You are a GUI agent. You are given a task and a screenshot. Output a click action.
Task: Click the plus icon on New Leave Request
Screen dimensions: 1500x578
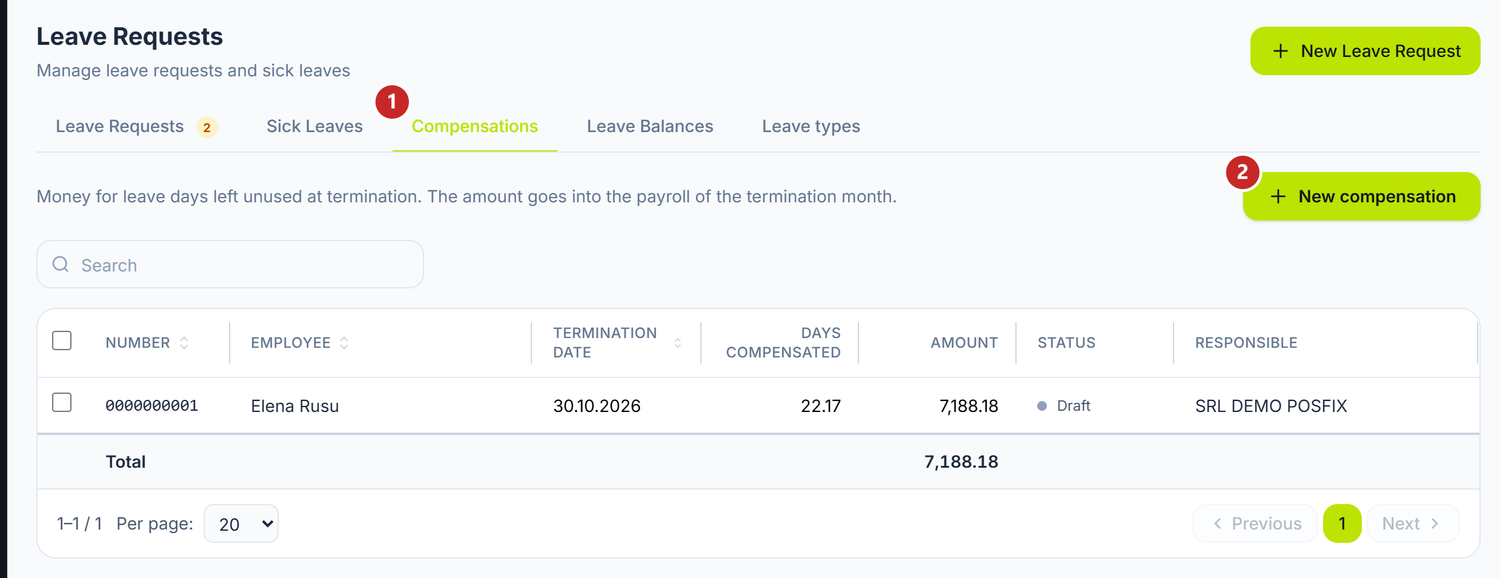1280,51
